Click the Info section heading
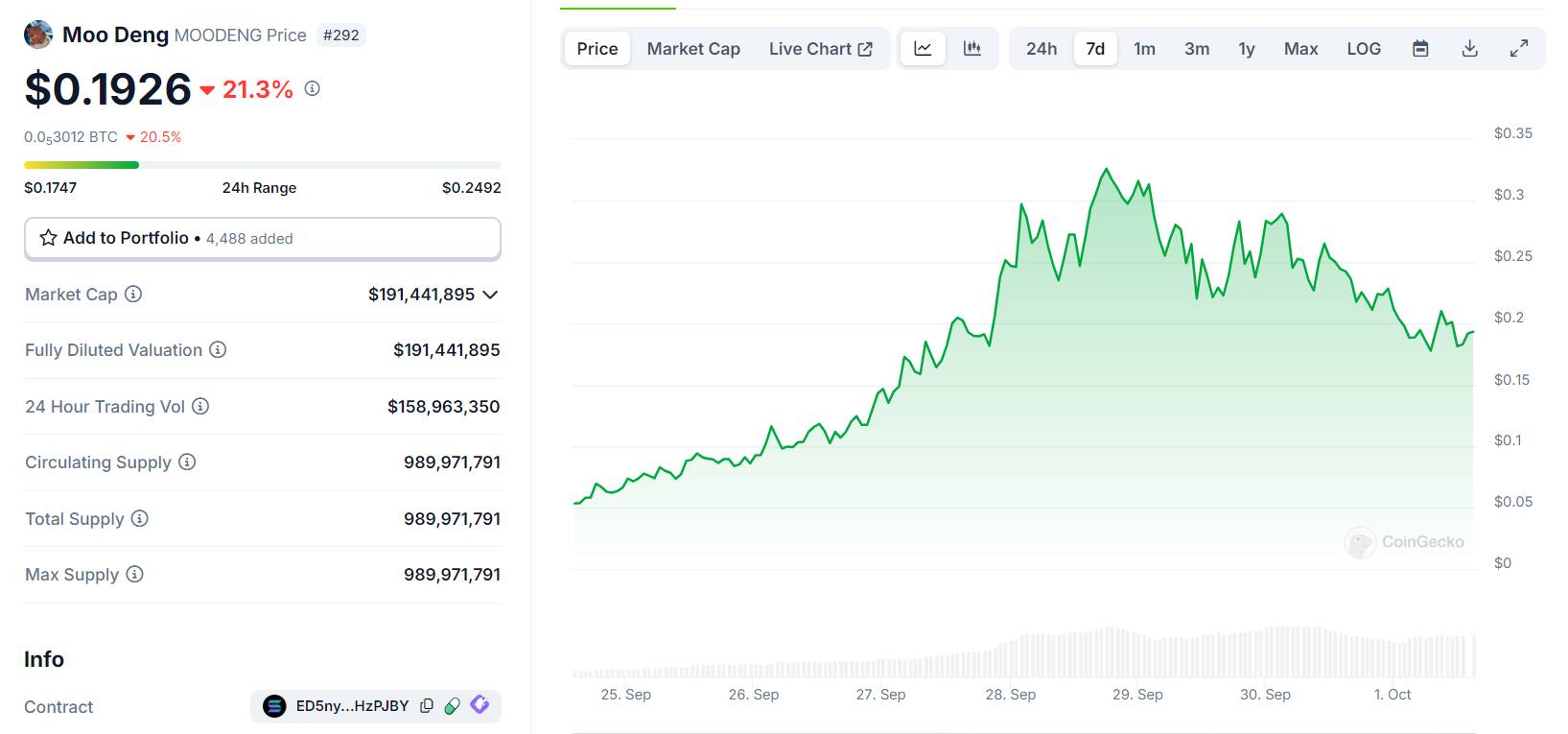 click(x=44, y=659)
